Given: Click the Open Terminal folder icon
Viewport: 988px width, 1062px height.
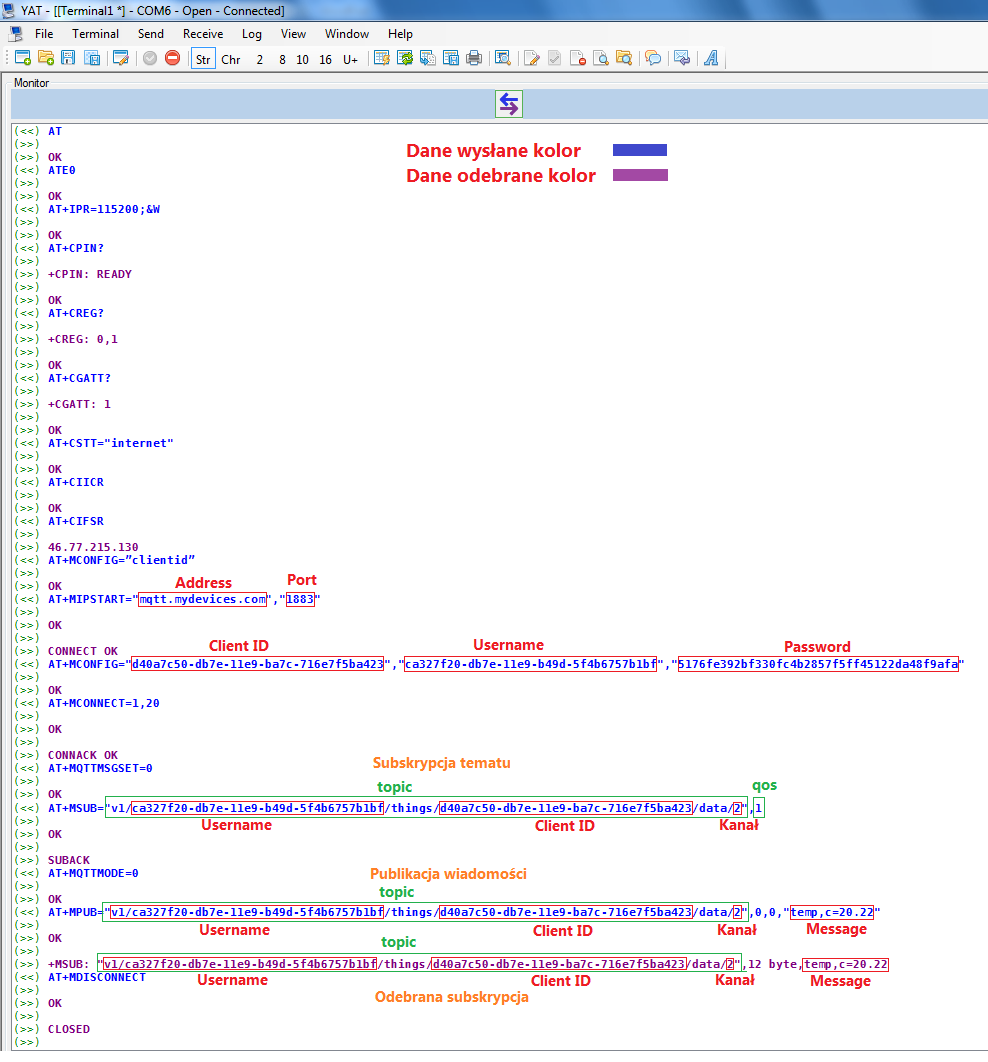Looking at the screenshot, I should tap(45, 58).
